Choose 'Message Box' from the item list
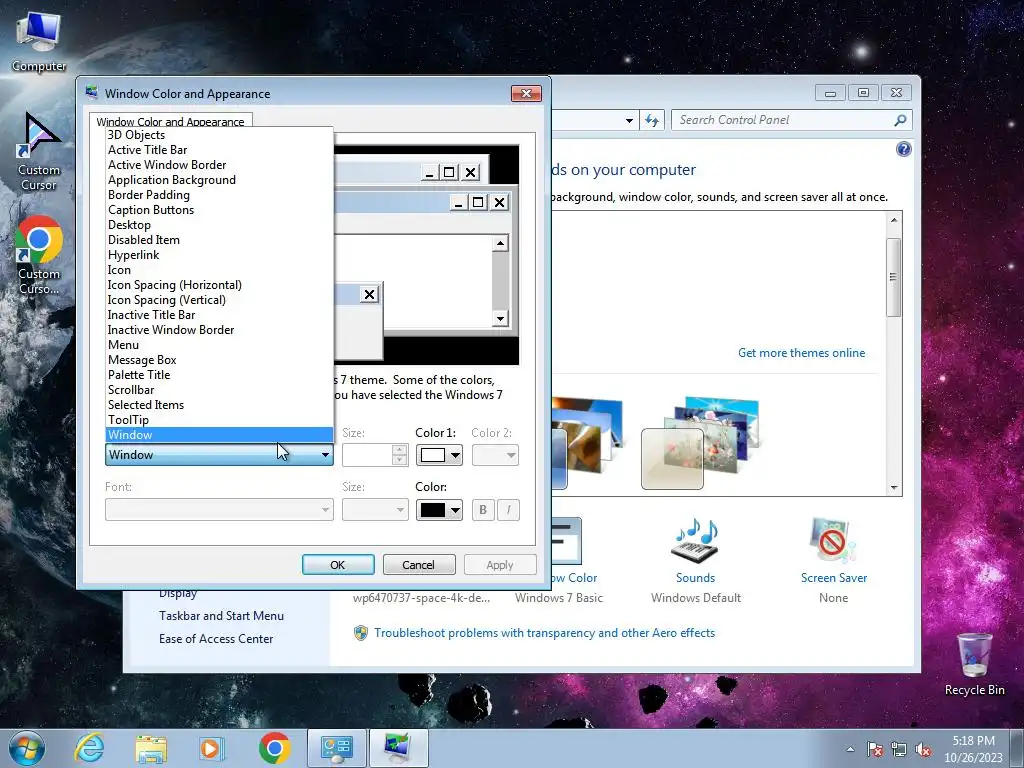 coord(219,360)
